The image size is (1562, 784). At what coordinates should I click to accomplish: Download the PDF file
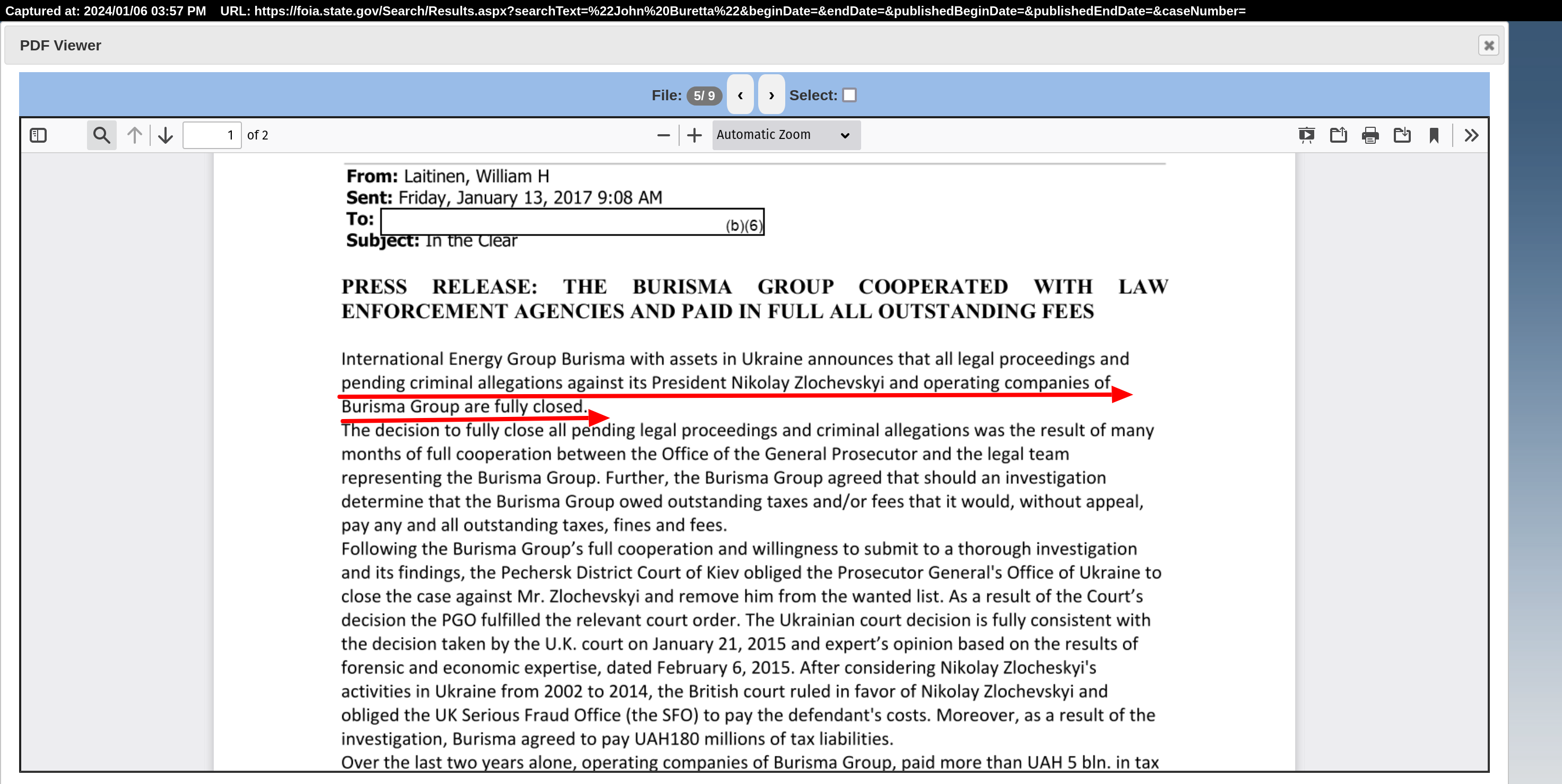(1402, 135)
